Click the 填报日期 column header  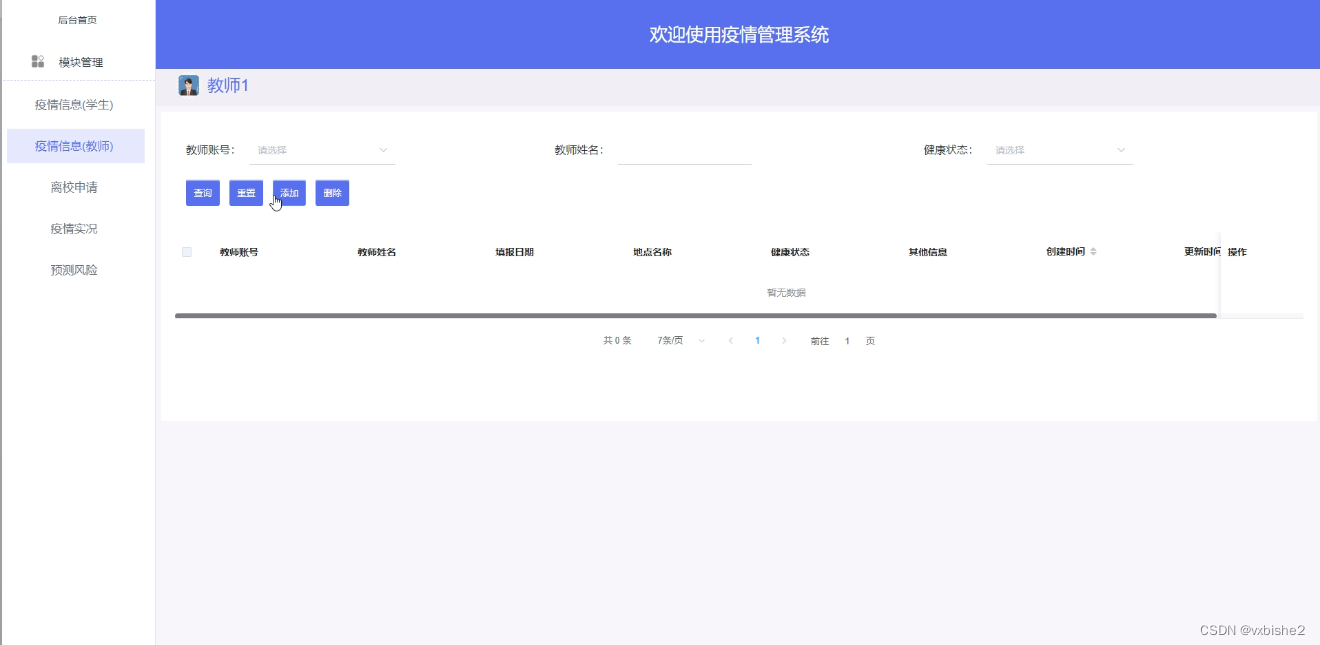515,252
